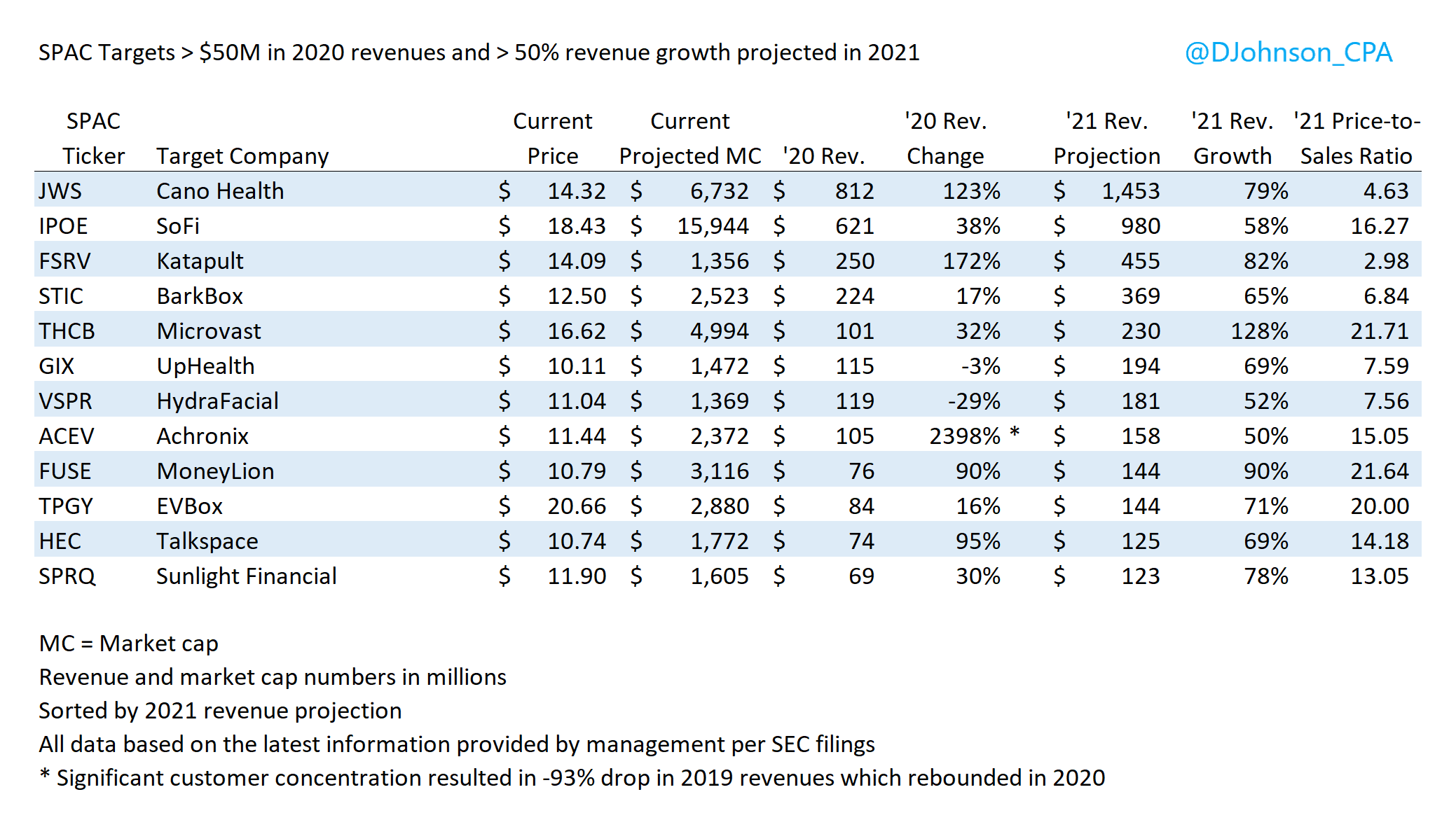Click the STIC ticker cell
The image size is (1456, 827).
pos(61,296)
